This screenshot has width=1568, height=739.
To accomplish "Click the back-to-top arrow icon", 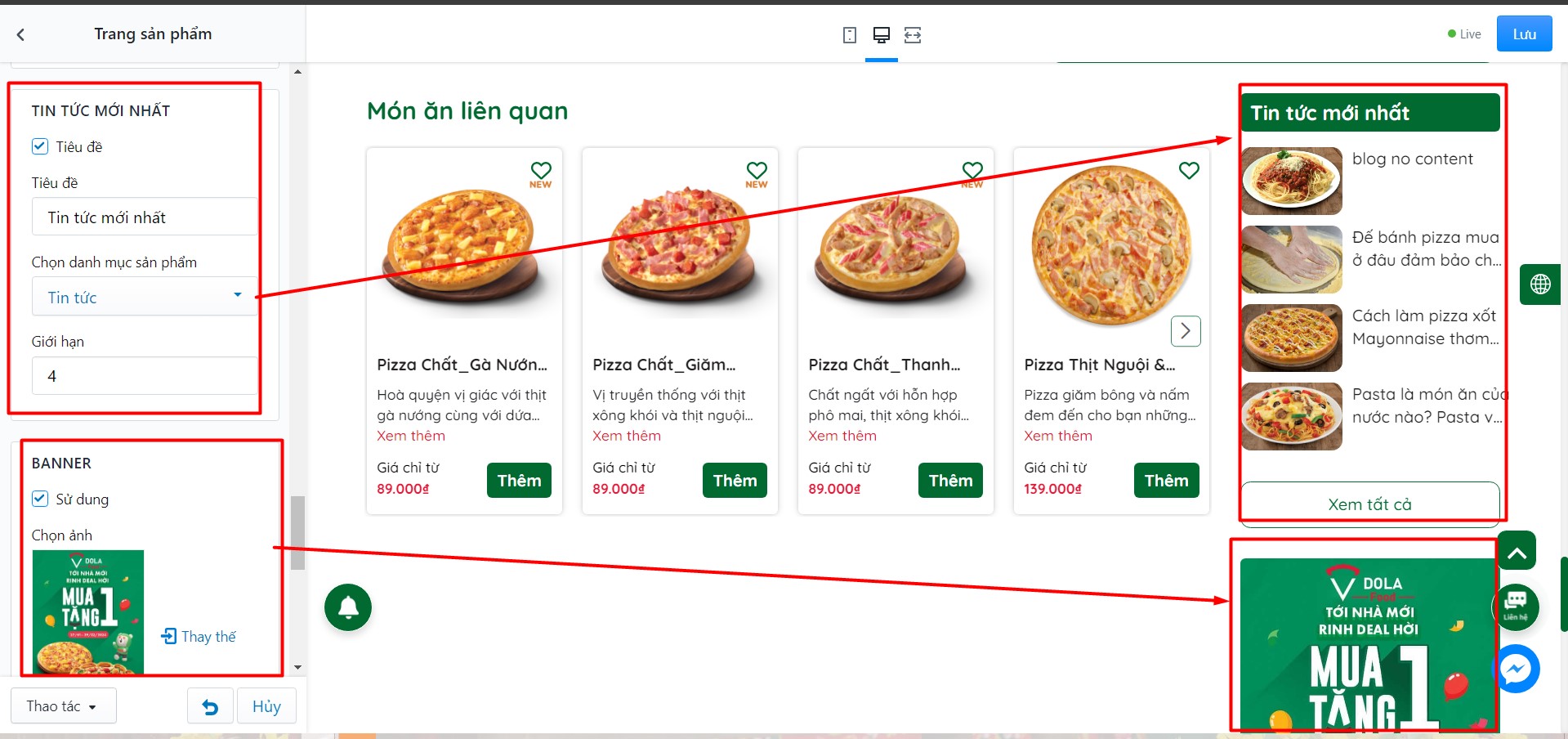I will click(x=1517, y=551).
